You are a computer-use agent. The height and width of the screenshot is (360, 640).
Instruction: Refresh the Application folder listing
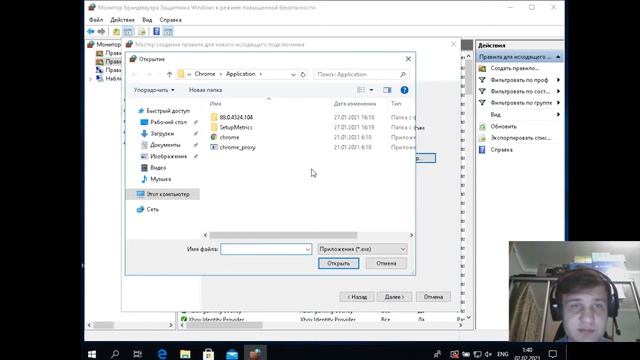[303, 74]
